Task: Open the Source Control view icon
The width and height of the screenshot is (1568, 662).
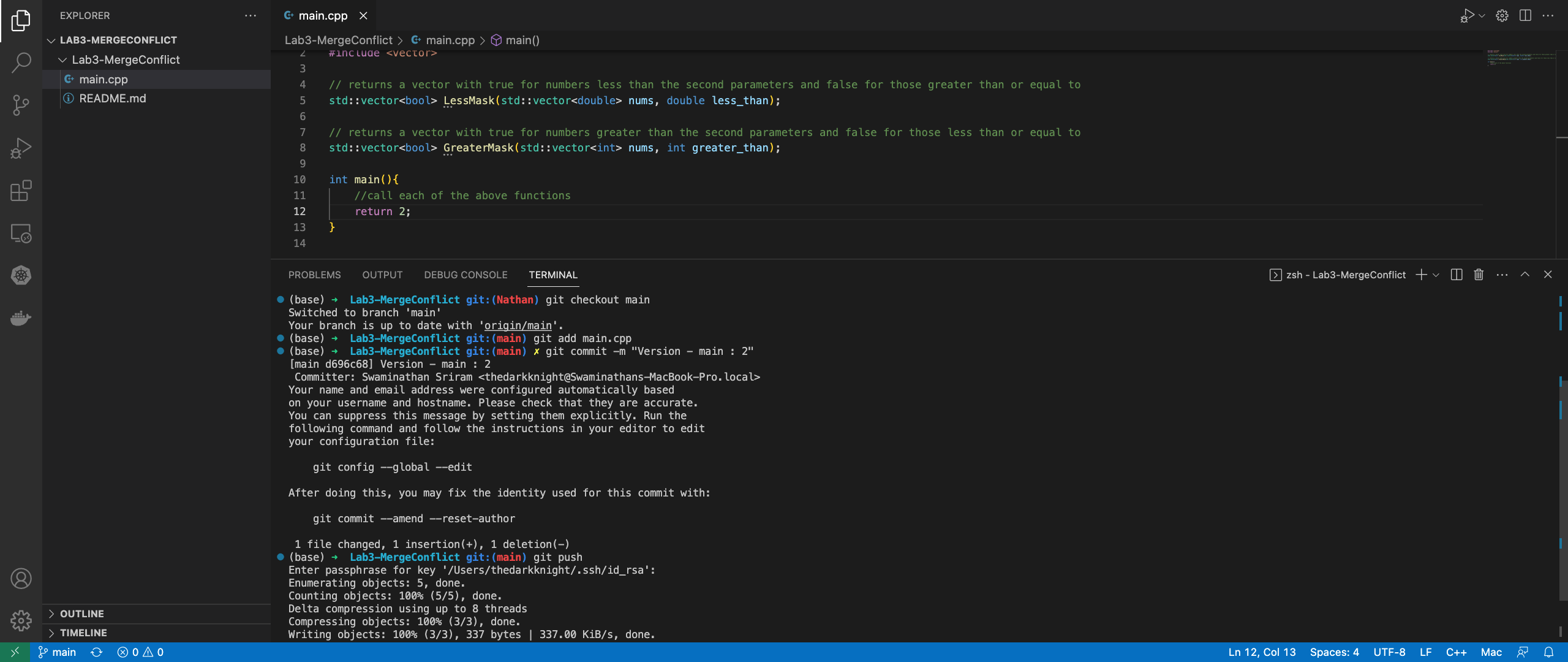Action: pyautogui.click(x=21, y=105)
